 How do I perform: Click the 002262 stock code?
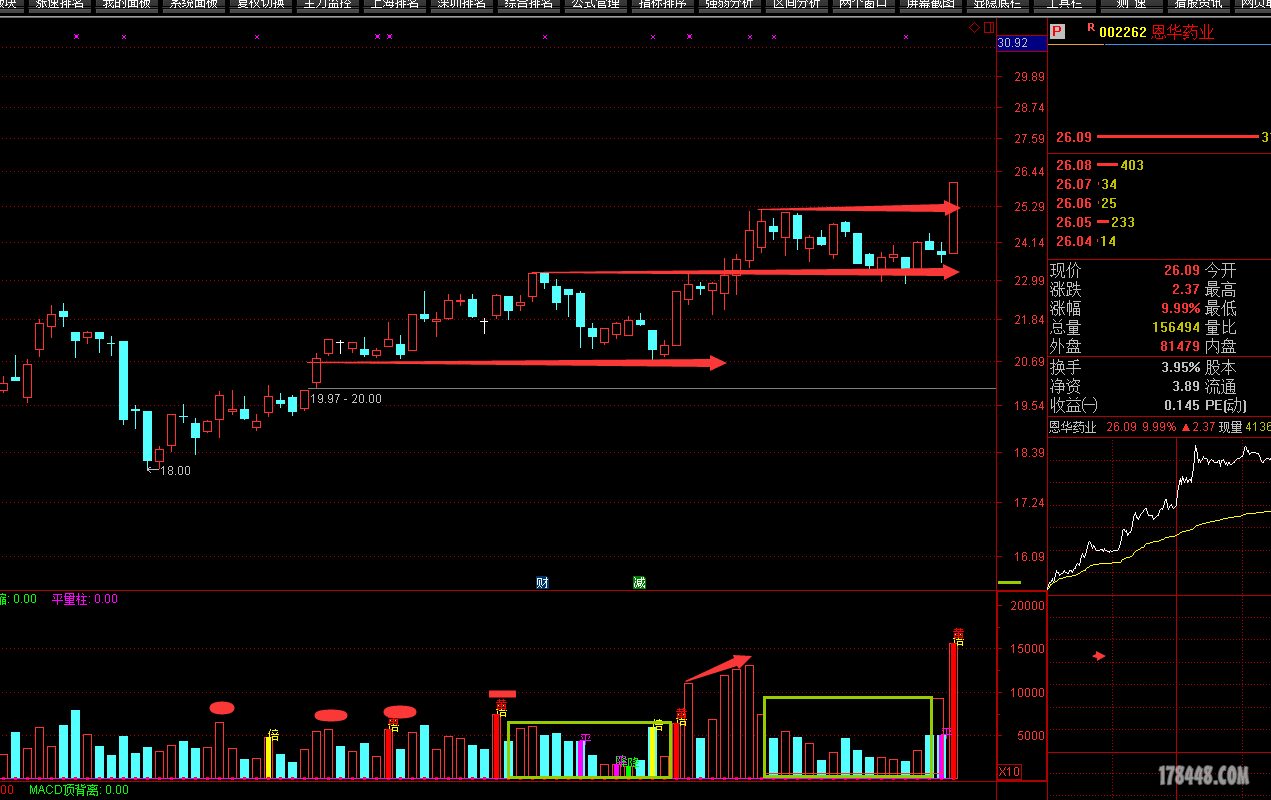tap(1122, 32)
